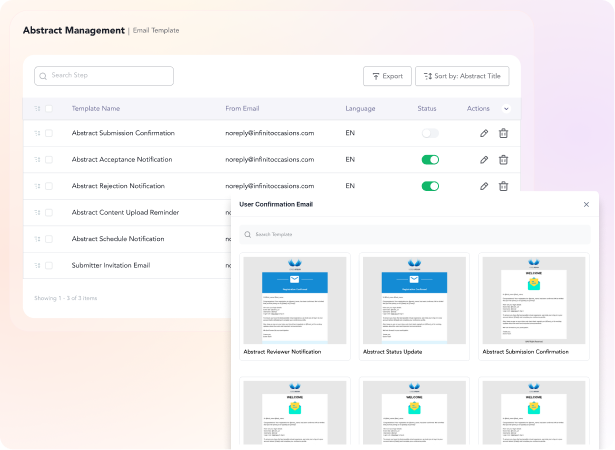Click pencil icon for Abstract Acceptance Notification
615x450 pixels.
click(484, 160)
